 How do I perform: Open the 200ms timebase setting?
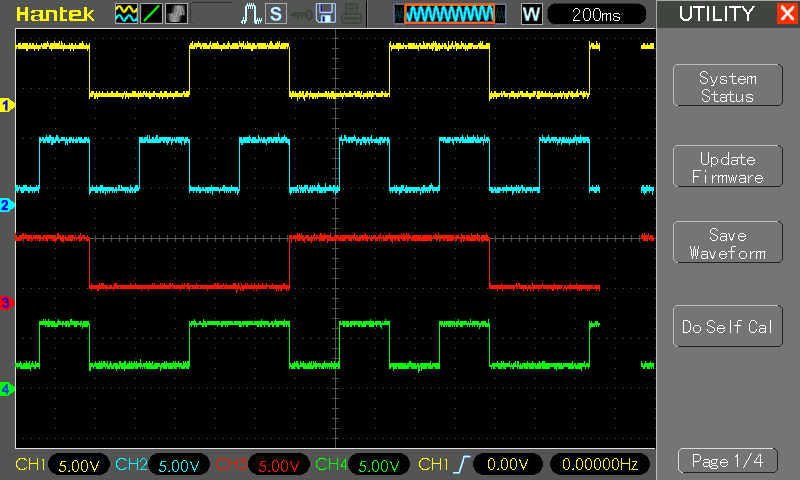pos(597,14)
